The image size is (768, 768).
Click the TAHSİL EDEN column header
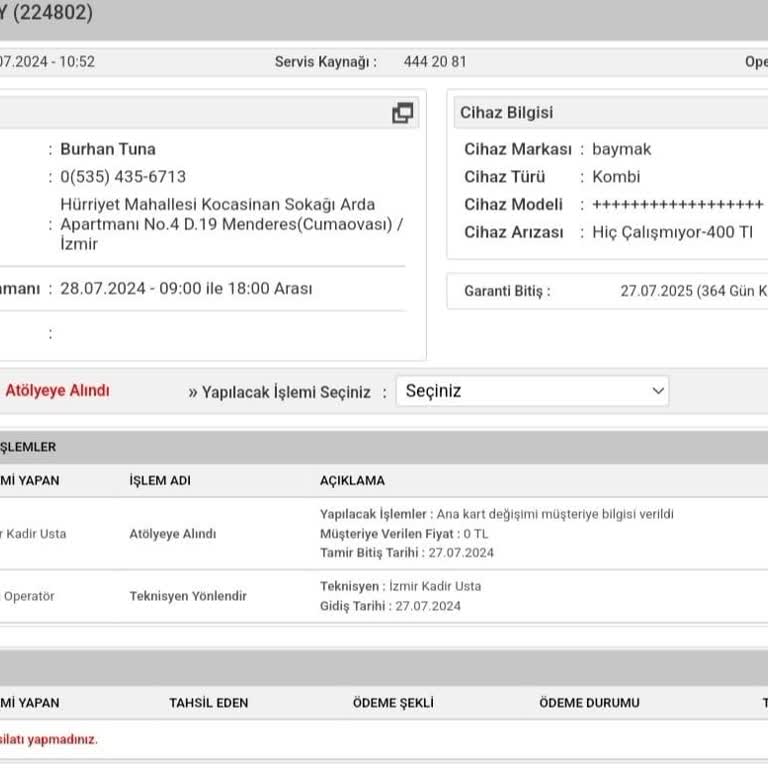tap(208, 703)
